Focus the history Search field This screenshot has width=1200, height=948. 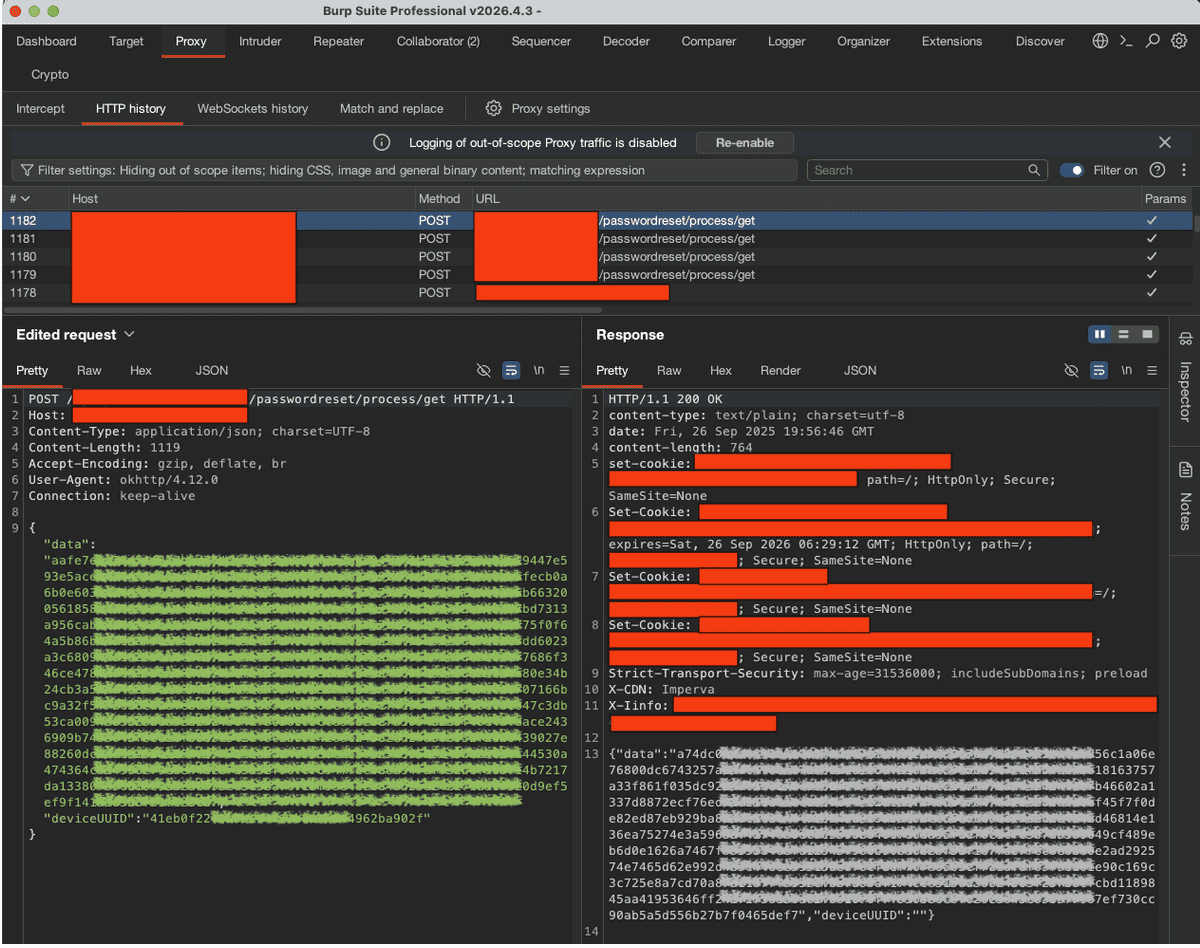[927, 170]
